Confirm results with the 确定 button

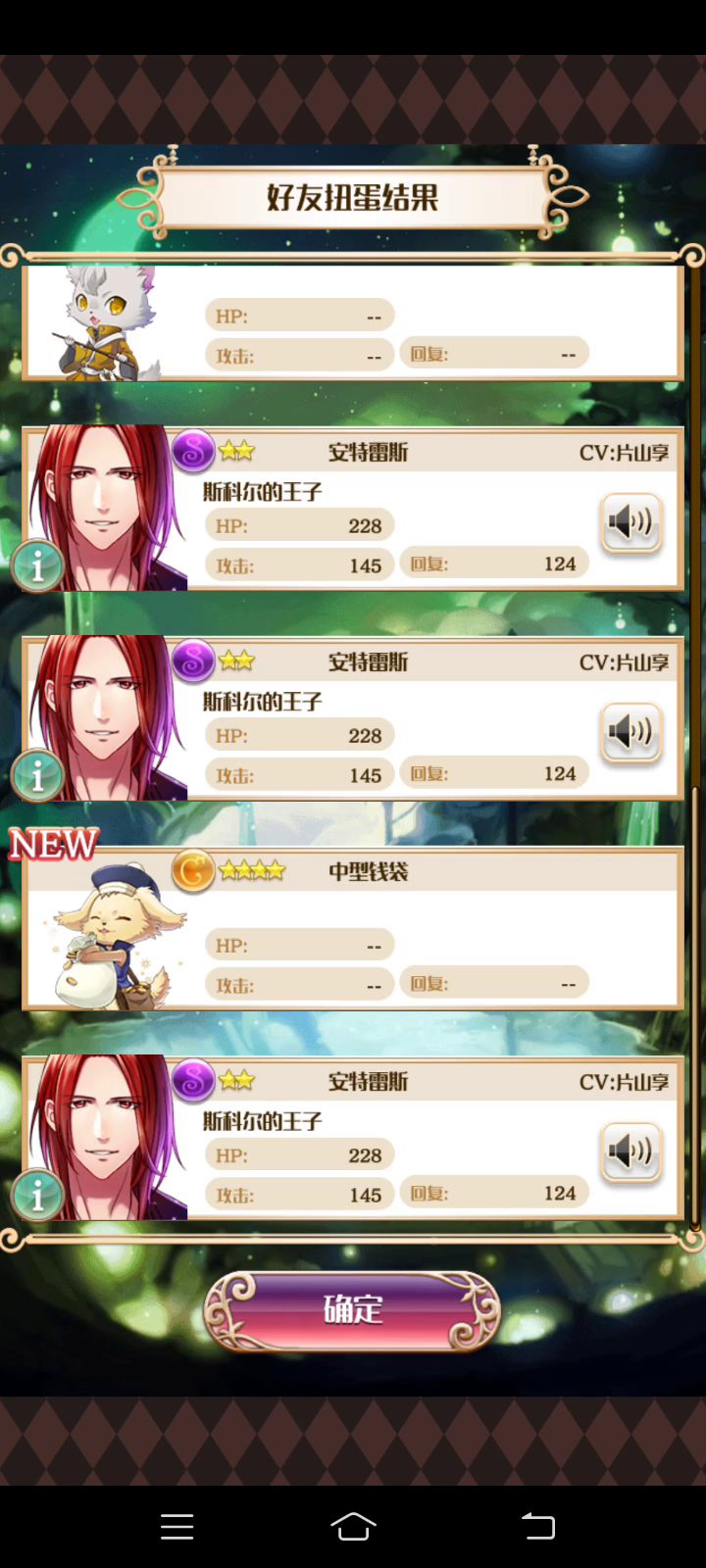pyautogui.click(x=352, y=1310)
